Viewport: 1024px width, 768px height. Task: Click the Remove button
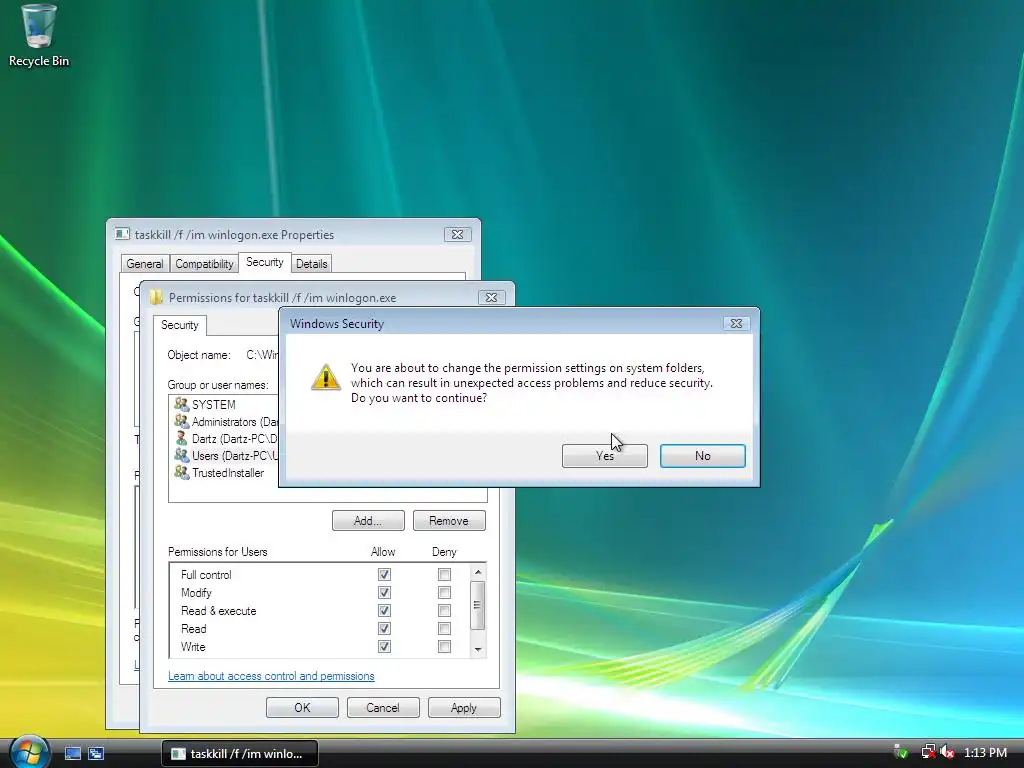coord(449,520)
